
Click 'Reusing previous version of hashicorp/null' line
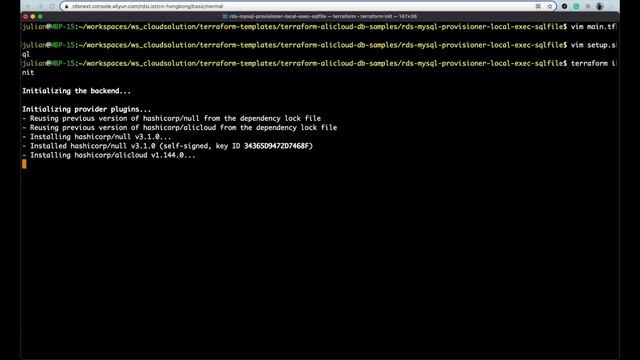[171, 118]
